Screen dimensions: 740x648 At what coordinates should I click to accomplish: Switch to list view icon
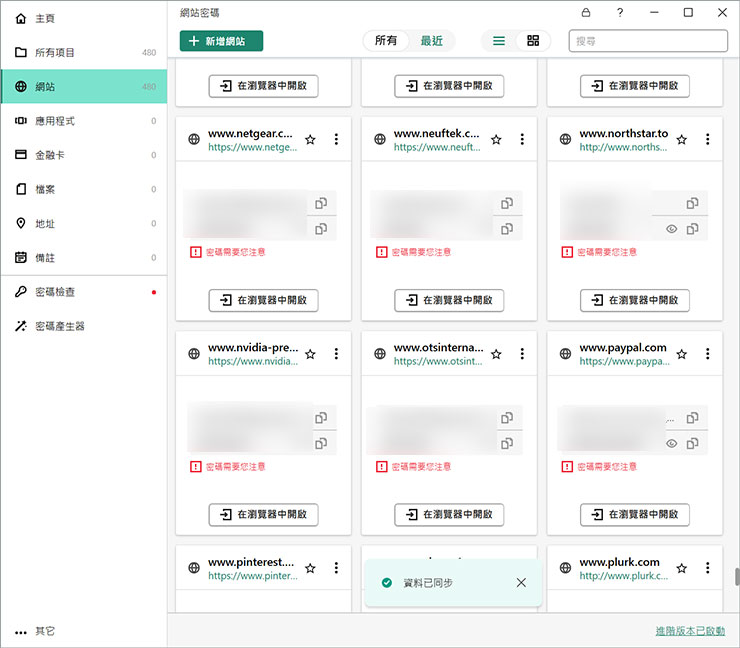tap(499, 41)
